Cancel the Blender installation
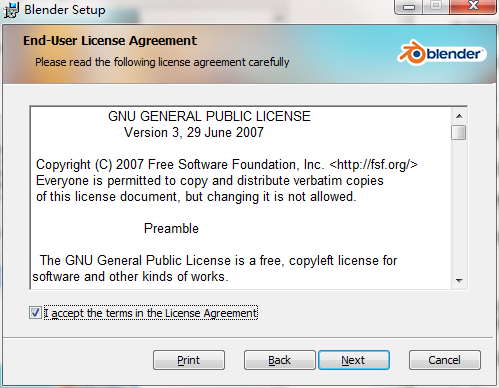The height and width of the screenshot is (388, 499). point(445,360)
